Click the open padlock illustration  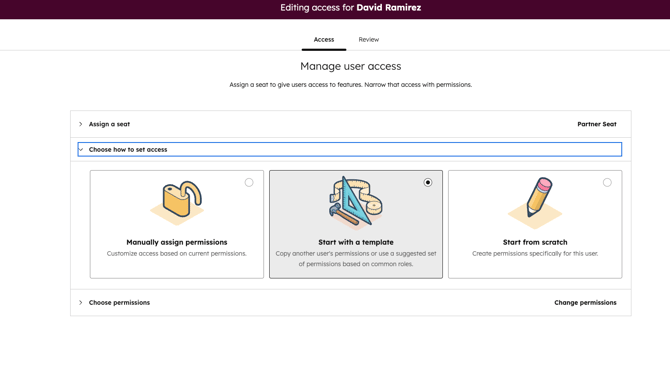point(177,203)
